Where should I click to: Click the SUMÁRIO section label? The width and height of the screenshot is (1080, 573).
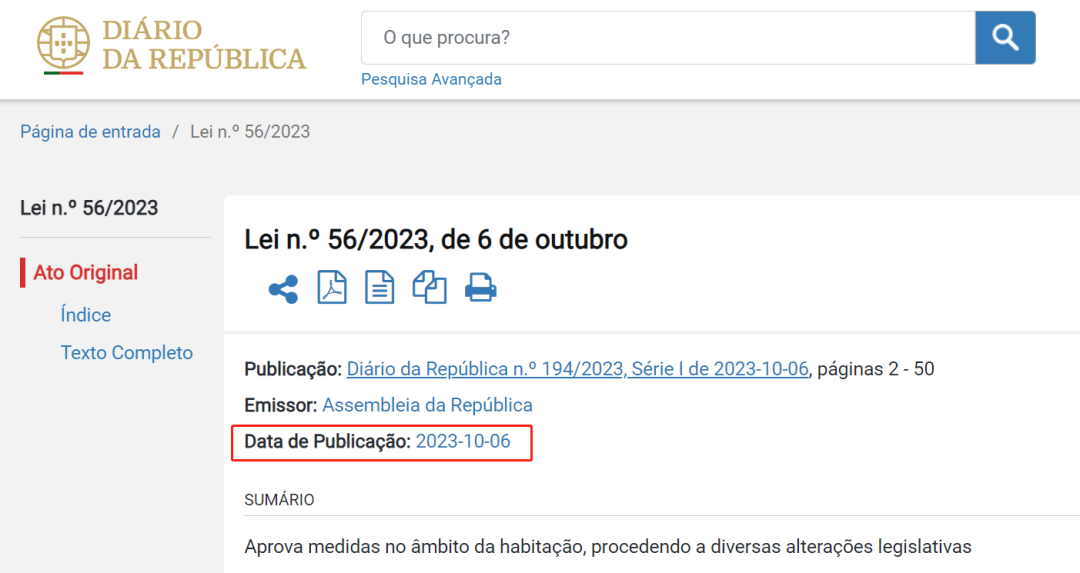tap(279, 500)
